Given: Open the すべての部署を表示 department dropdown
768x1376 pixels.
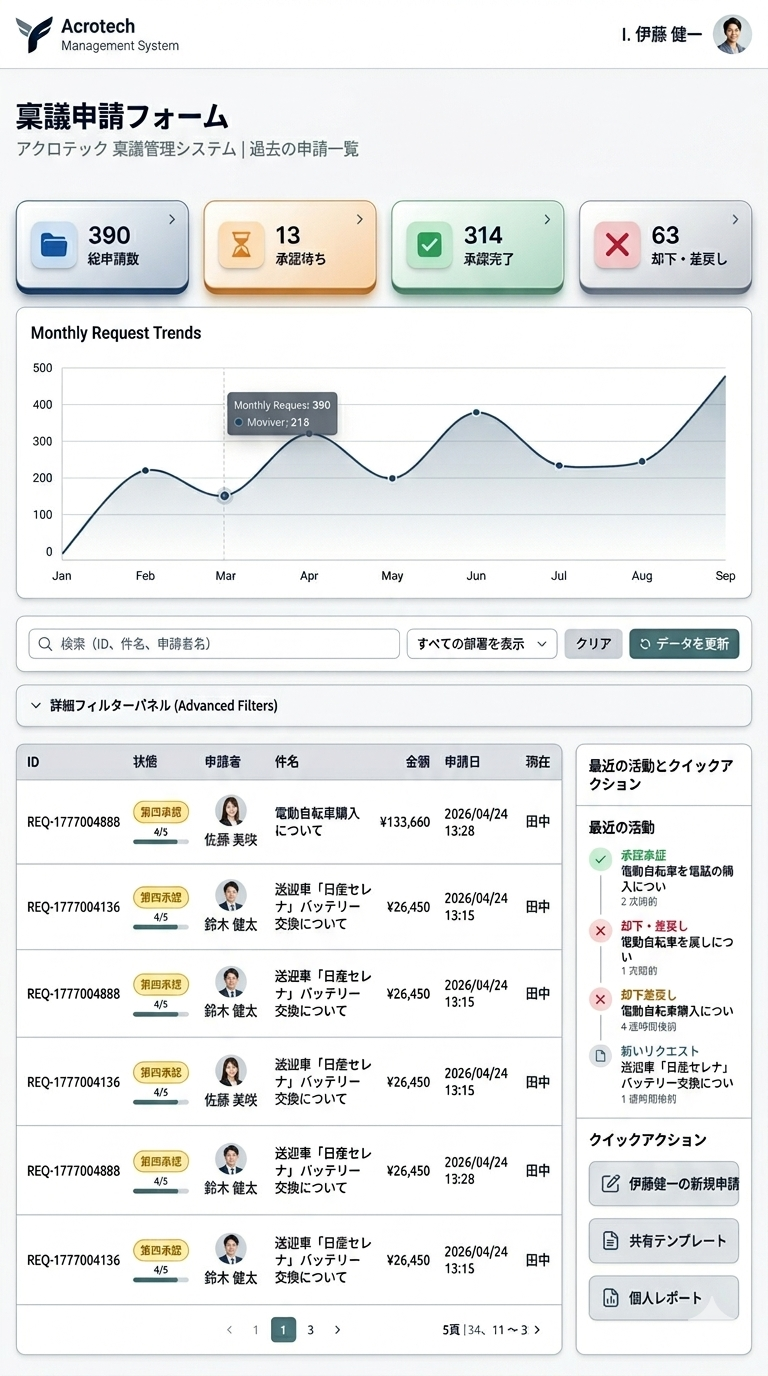Looking at the screenshot, I should tap(482, 644).
